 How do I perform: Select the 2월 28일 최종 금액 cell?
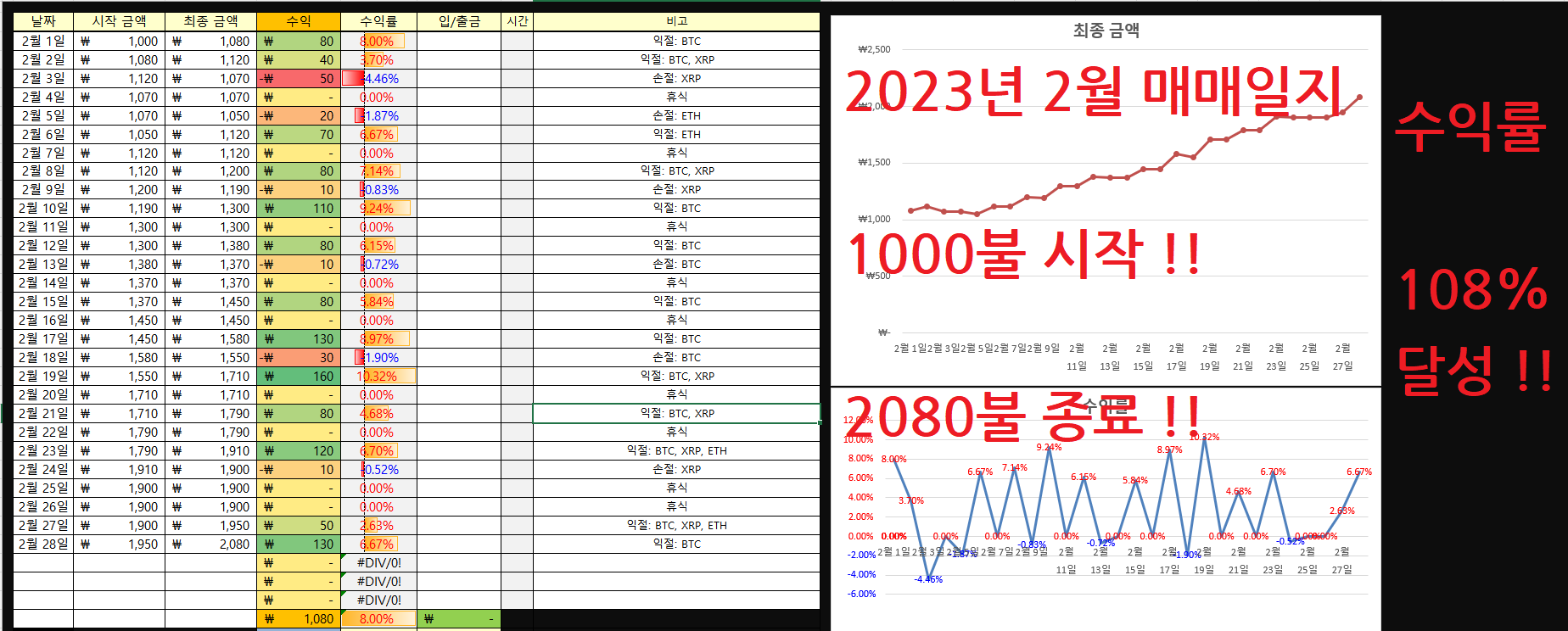210,544
